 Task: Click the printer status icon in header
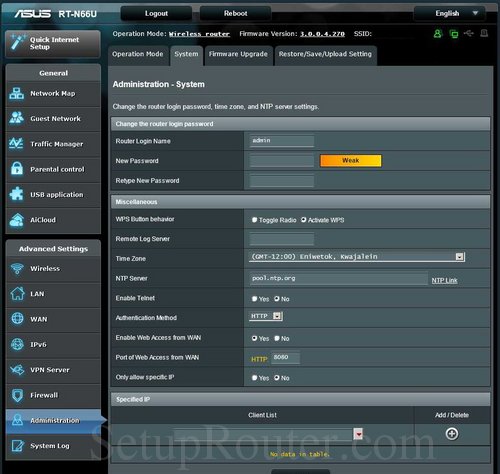[x=484, y=33]
